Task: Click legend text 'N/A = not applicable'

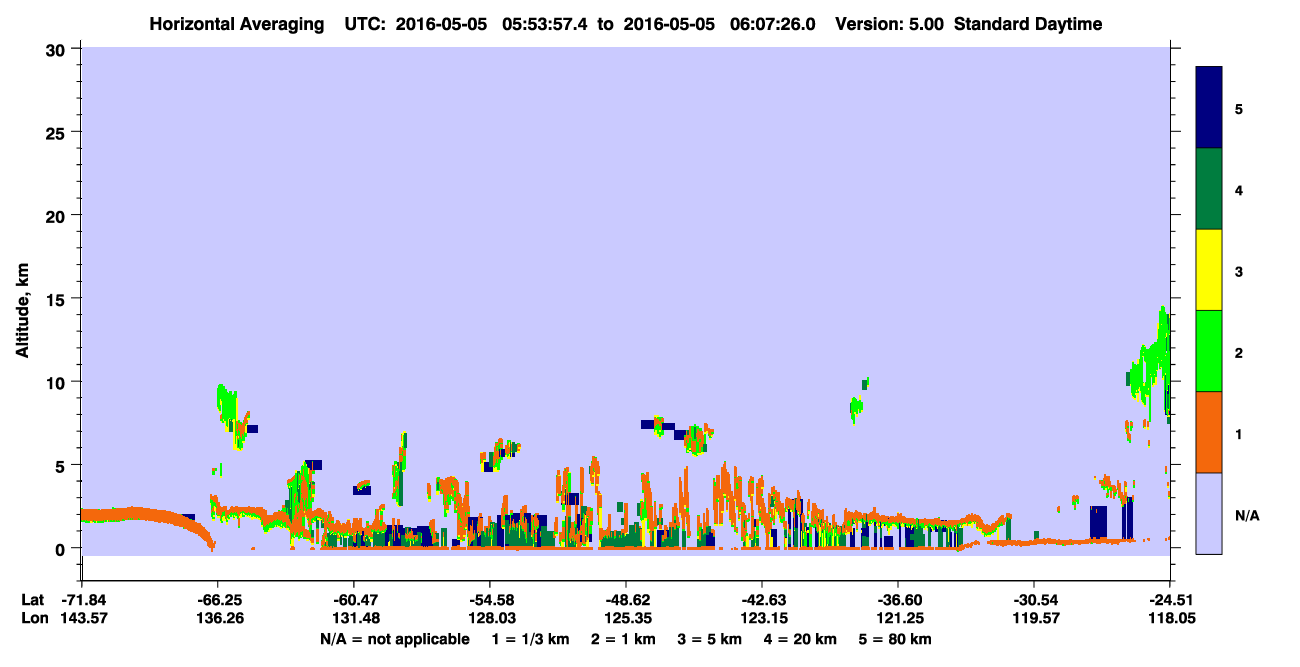Action: [x=394, y=639]
